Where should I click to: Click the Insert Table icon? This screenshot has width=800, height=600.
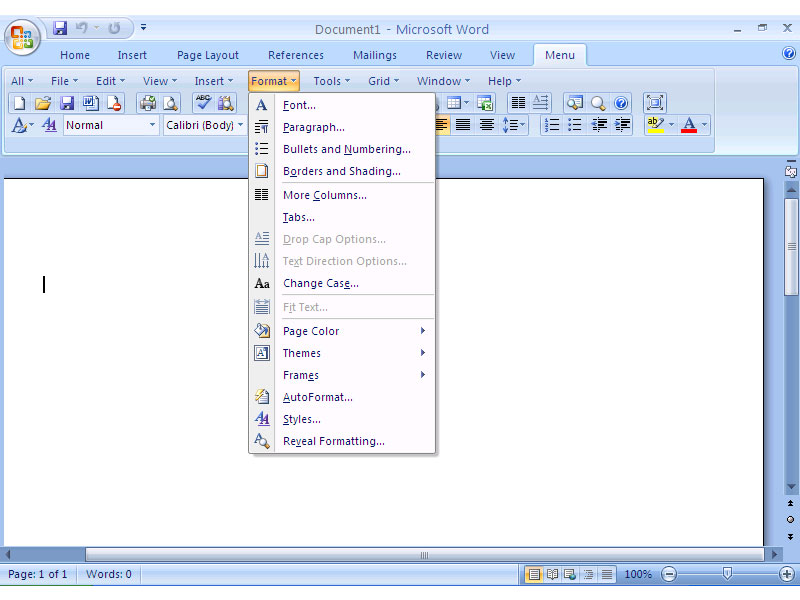(x=453, y=102)
